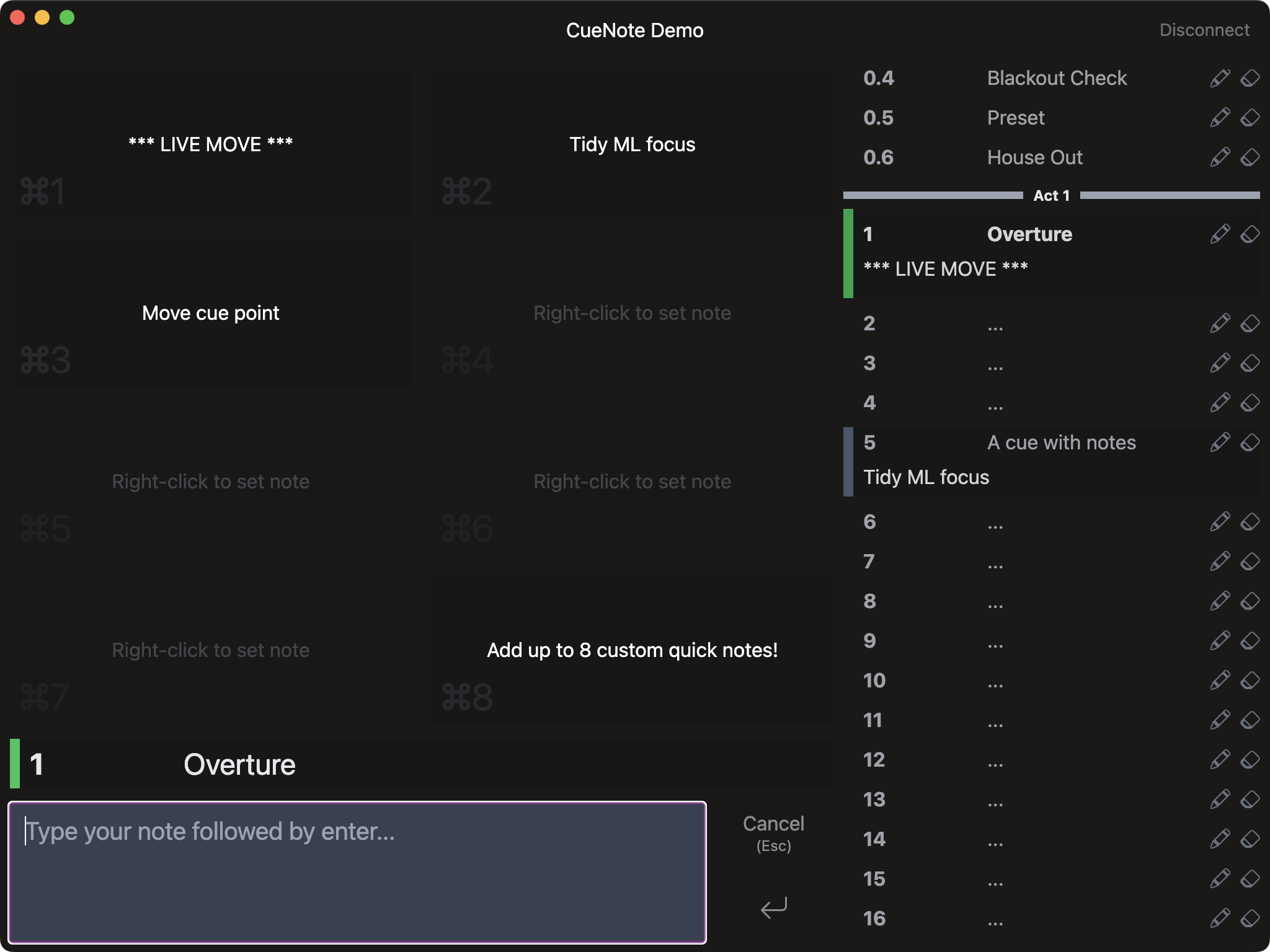Select cue 0.5 Preset in list
Screen dimensions: 1270x952
pyautogui.click(x=1051, y=118)
